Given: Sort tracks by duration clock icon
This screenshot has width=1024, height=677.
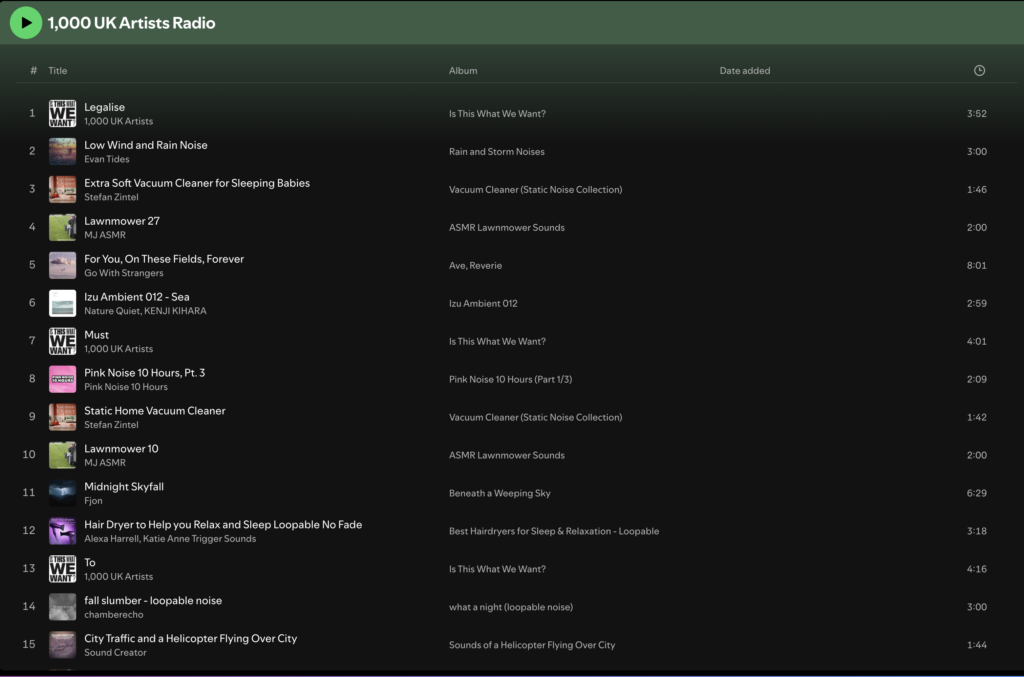Looking at the screenshot, I should [979, 71].
